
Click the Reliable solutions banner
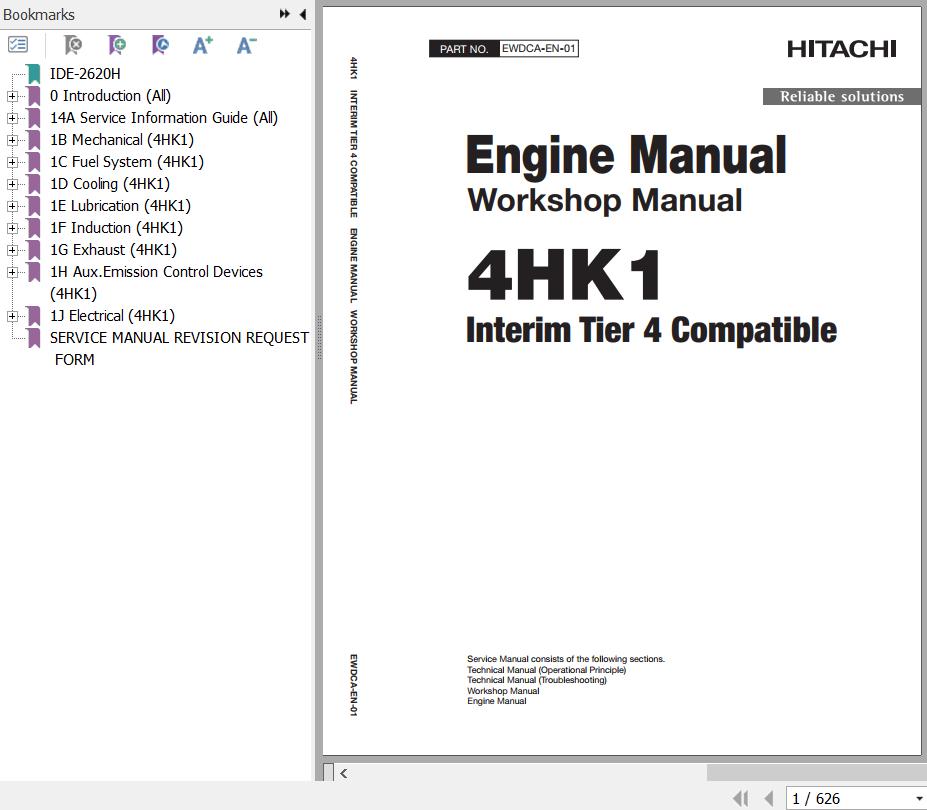tap(841, 96)
